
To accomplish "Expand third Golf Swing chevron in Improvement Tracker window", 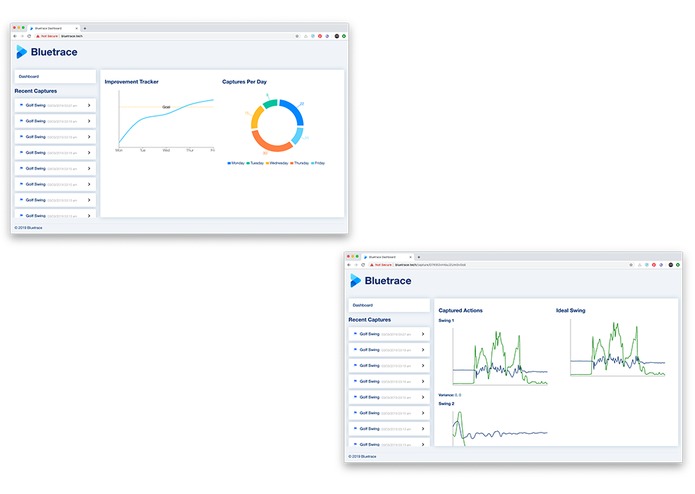I will [x=89, y=137].
